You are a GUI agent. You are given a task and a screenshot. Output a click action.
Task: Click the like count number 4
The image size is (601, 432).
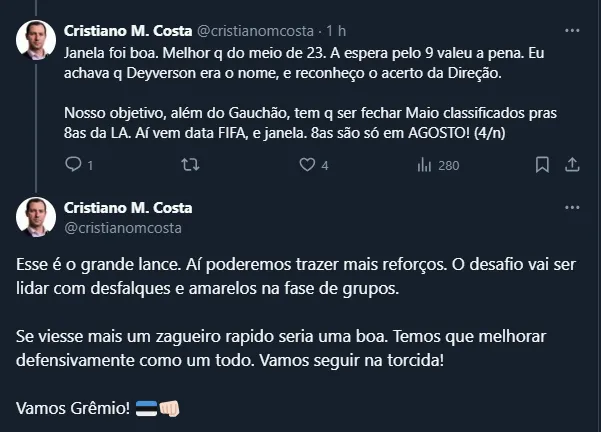(x=325, y=166)
